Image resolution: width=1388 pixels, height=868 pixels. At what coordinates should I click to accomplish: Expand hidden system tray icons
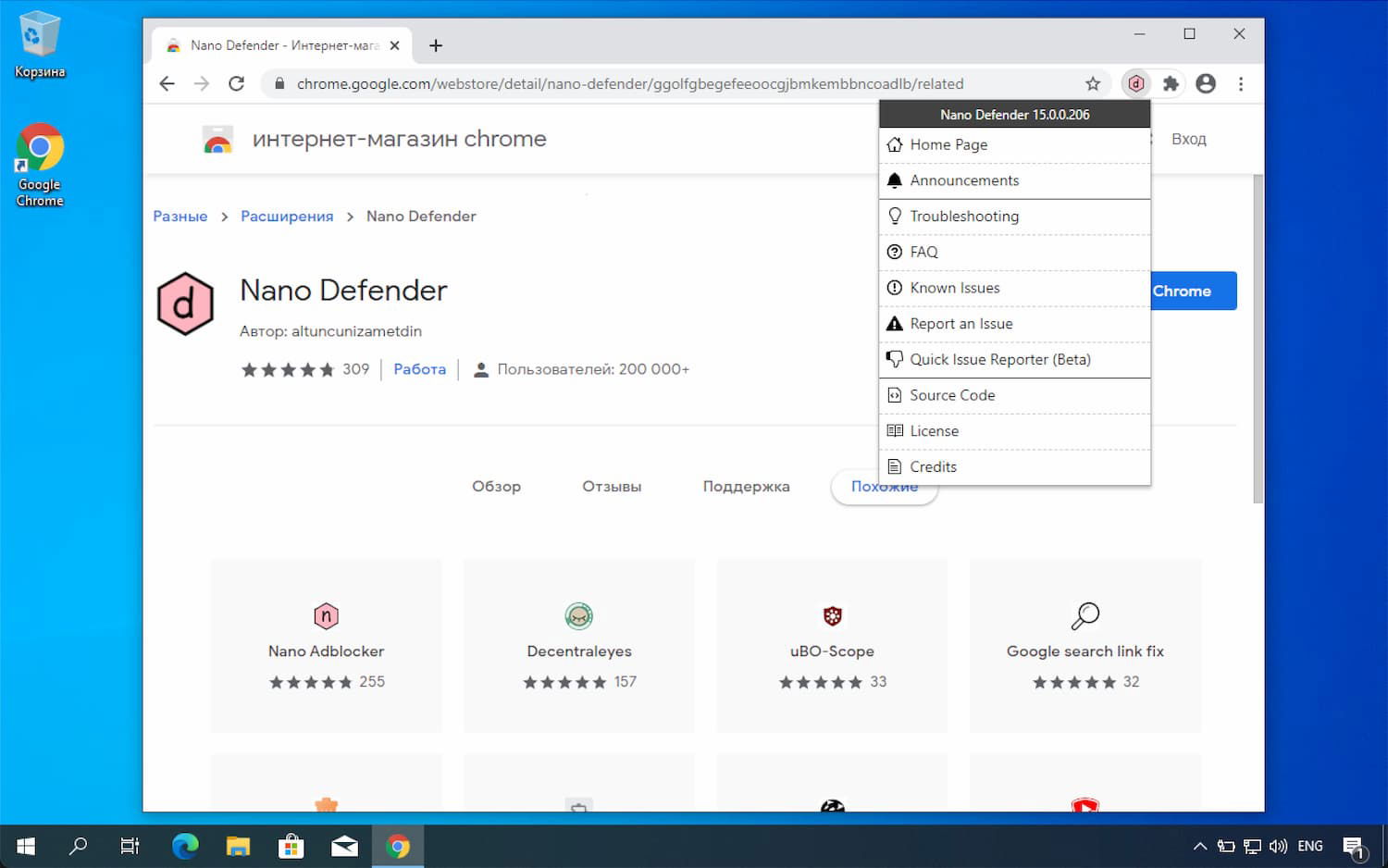click(1199, 845)
